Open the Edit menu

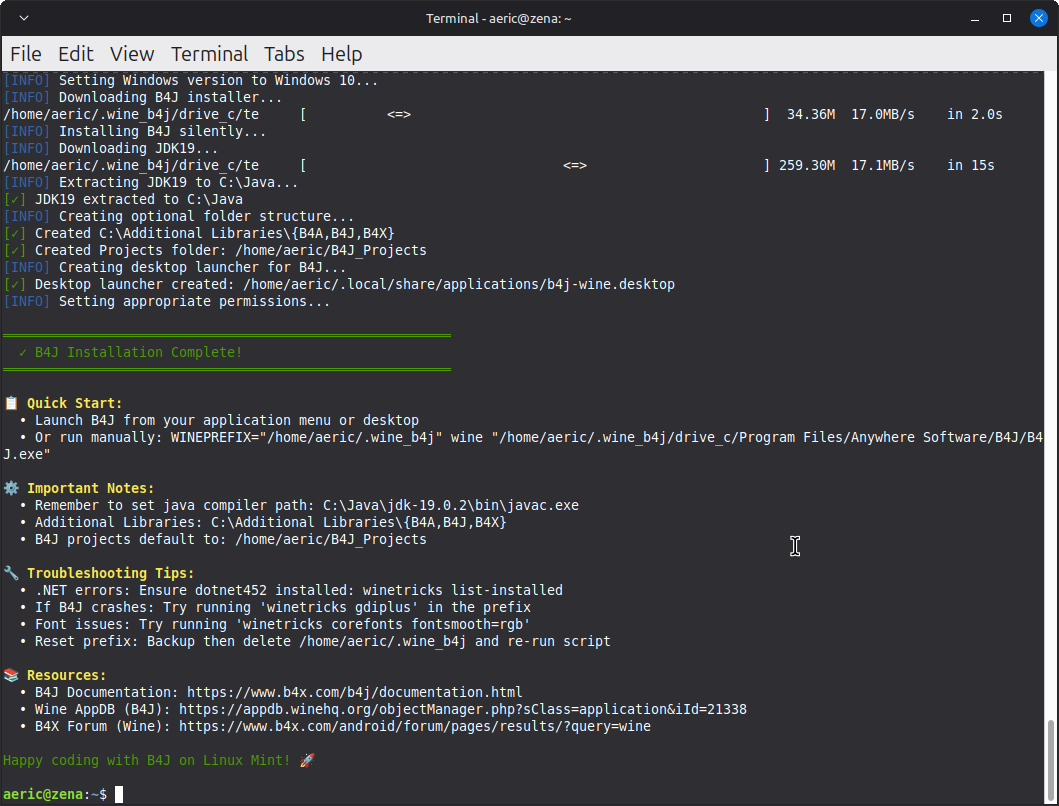pos(76,54)
